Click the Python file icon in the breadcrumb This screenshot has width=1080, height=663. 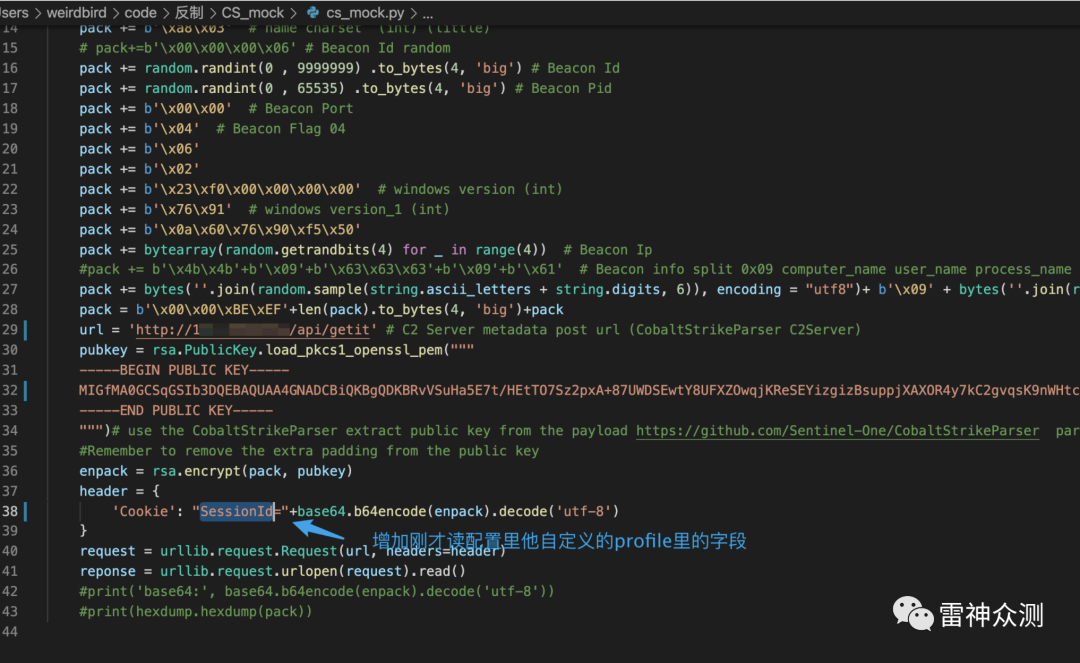pyautogui.click(x=313, y=12)
